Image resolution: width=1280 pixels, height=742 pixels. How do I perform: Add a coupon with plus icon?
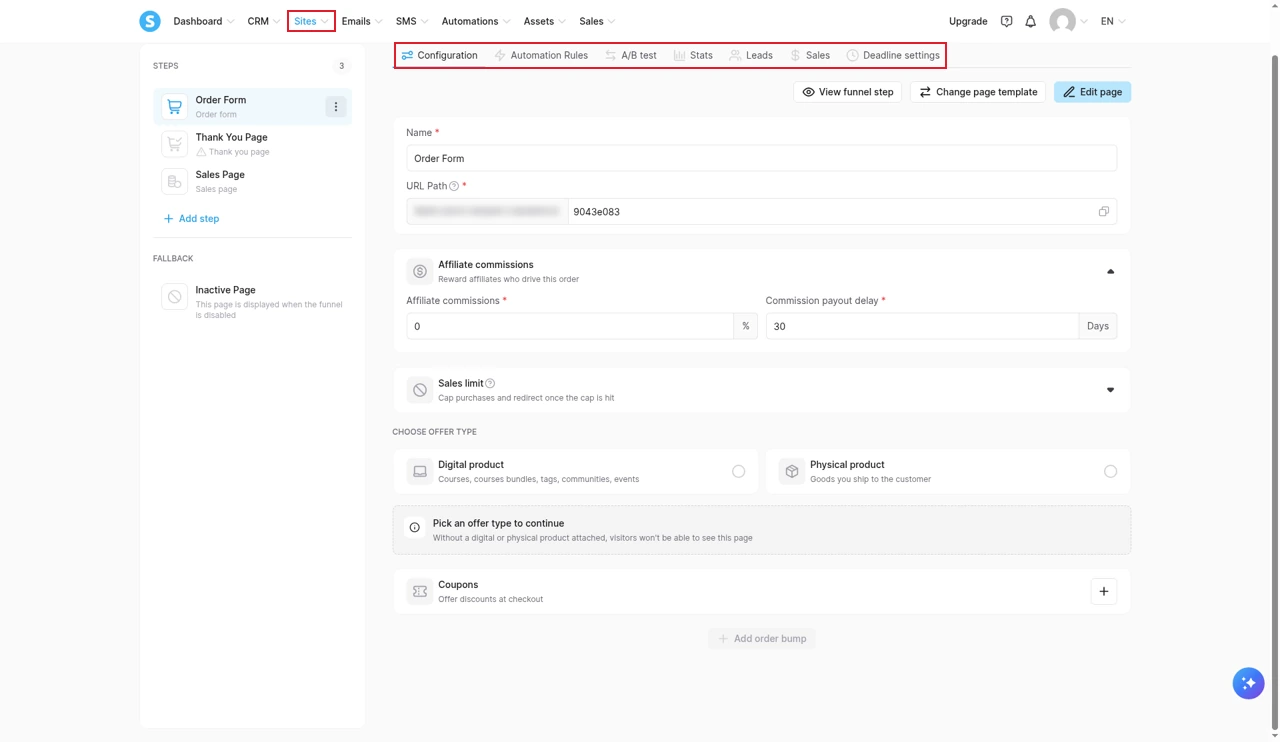click(x=1104, y=591)
